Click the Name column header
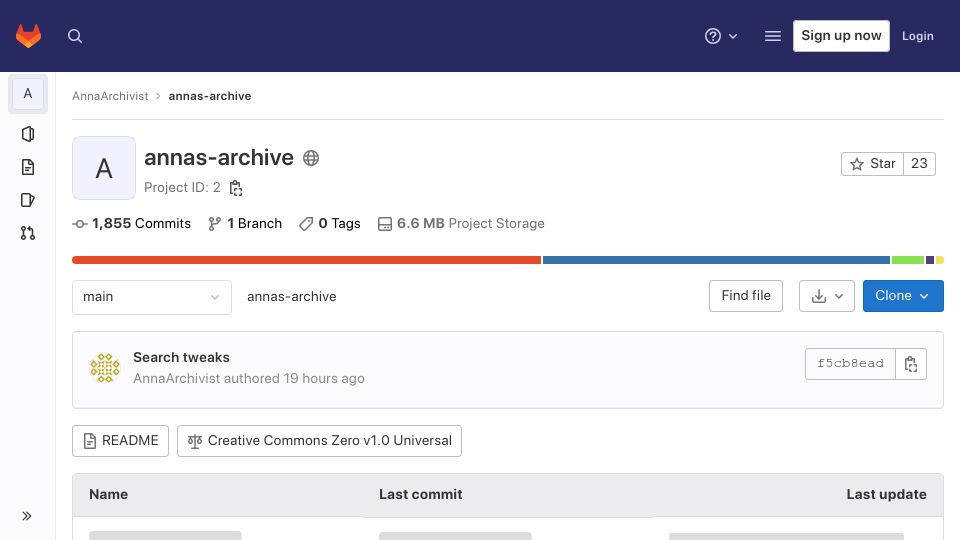 pyautogui.click(x=108, y=495)
